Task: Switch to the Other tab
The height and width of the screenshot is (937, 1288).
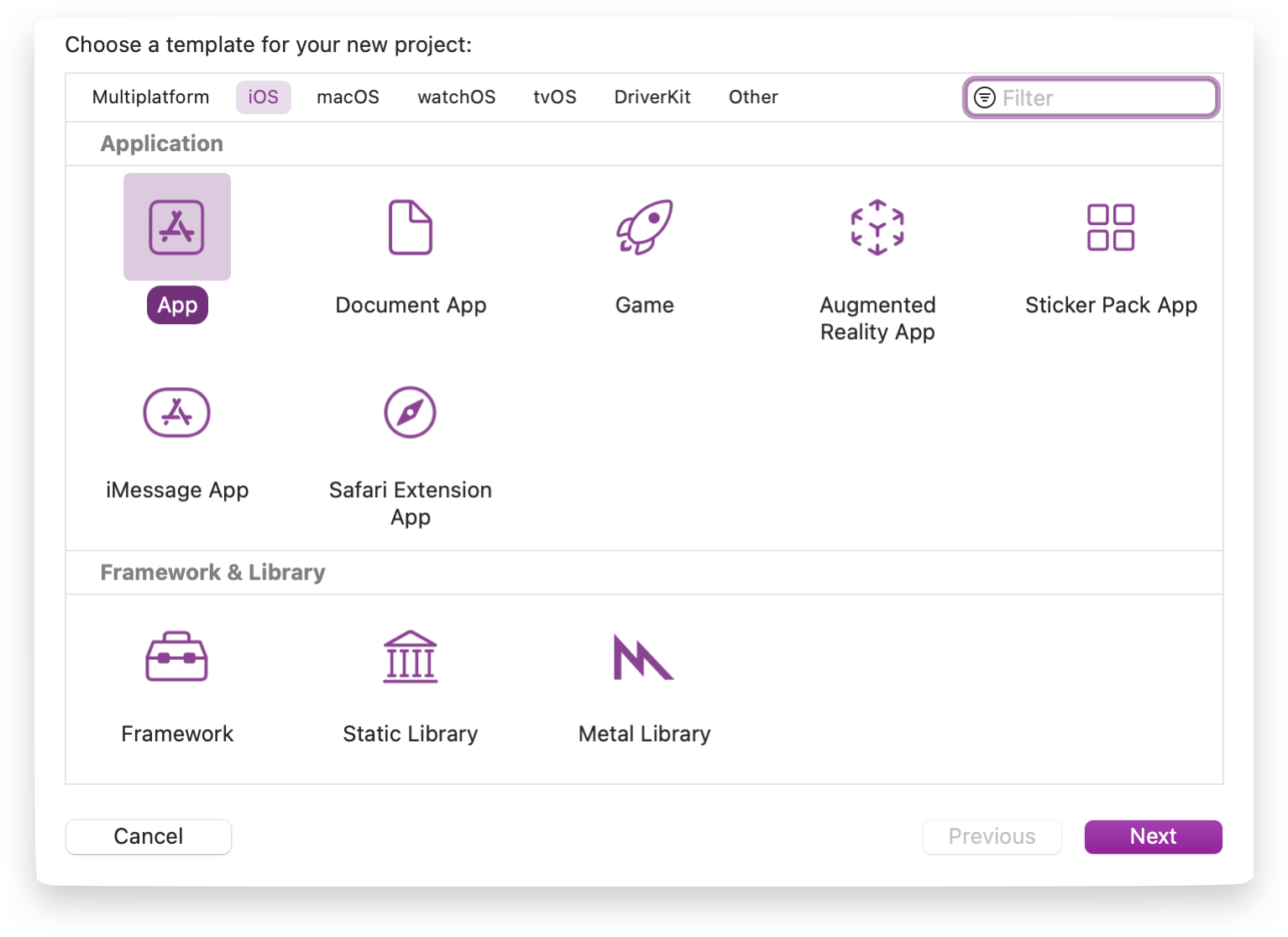Action: [753, 97]
